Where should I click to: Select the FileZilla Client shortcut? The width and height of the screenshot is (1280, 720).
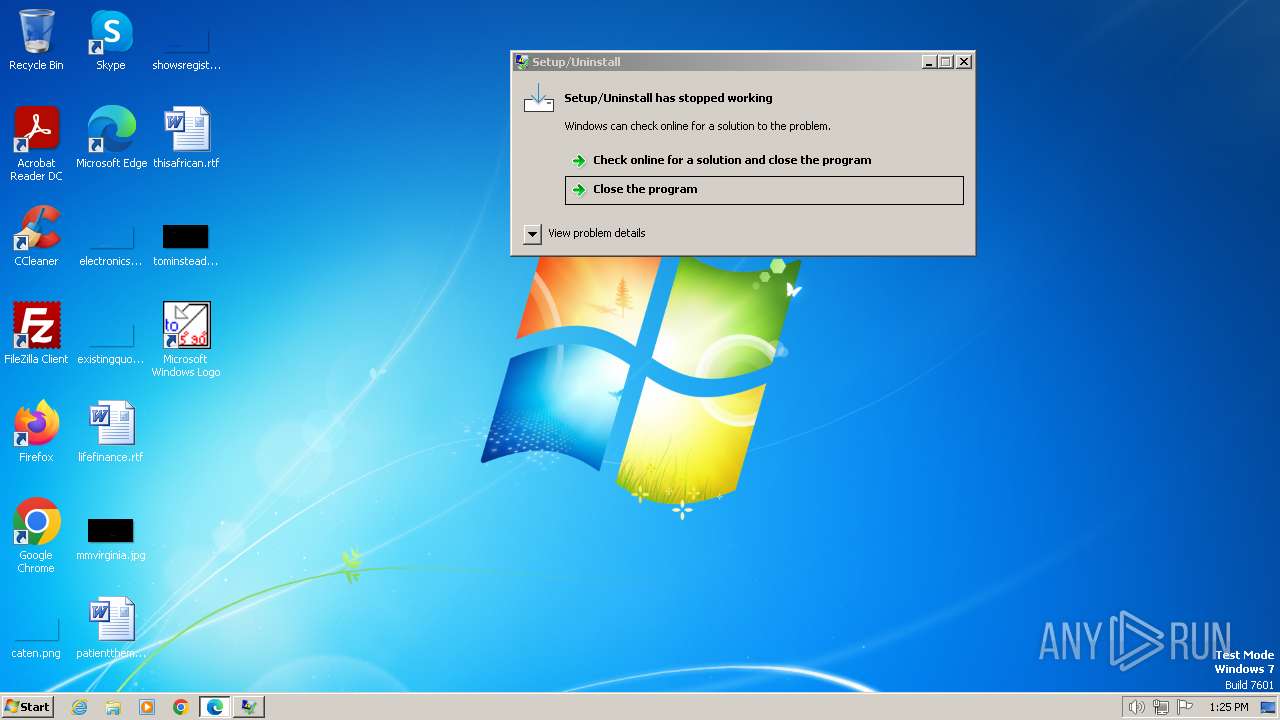(x=36, y=334)
